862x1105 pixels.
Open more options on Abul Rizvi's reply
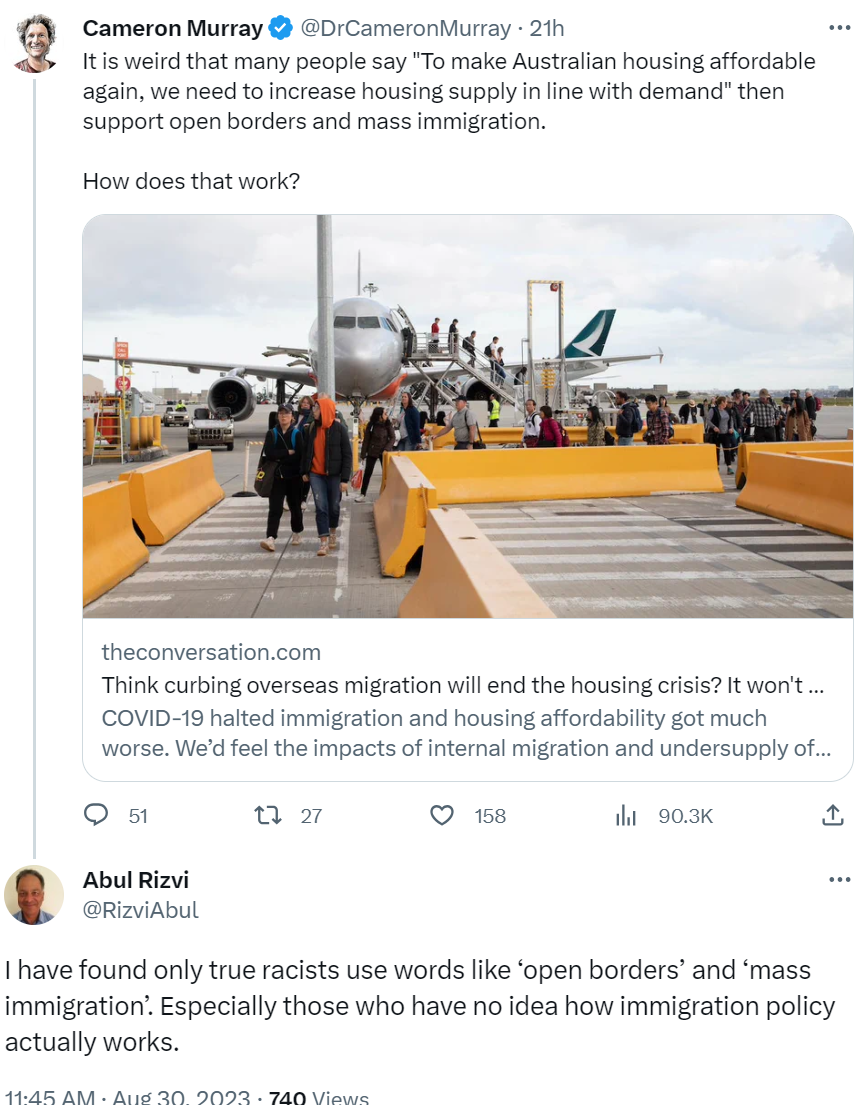pos(839,880)
